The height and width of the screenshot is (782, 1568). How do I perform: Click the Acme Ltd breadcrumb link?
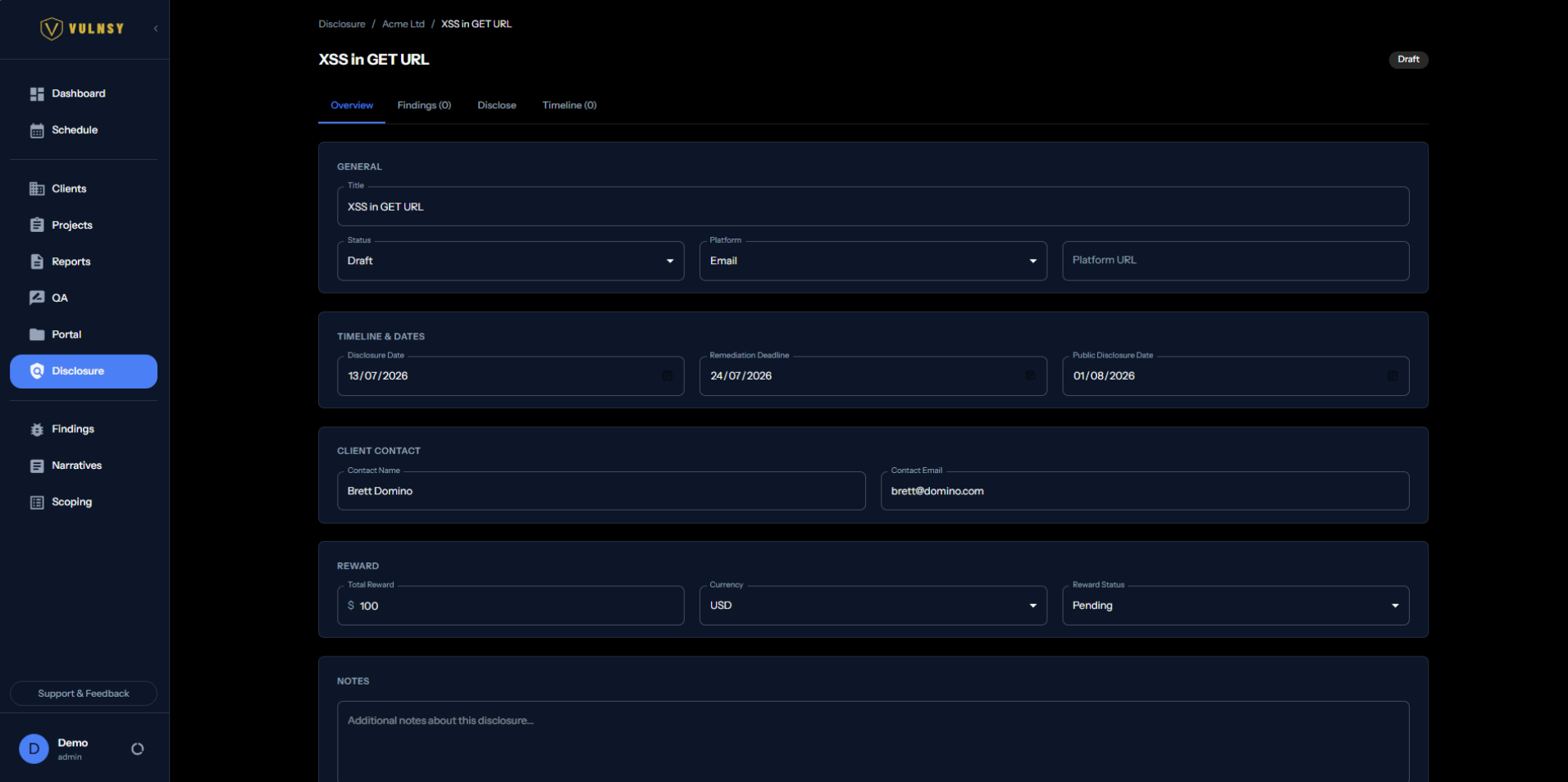(x=403, y=24)
